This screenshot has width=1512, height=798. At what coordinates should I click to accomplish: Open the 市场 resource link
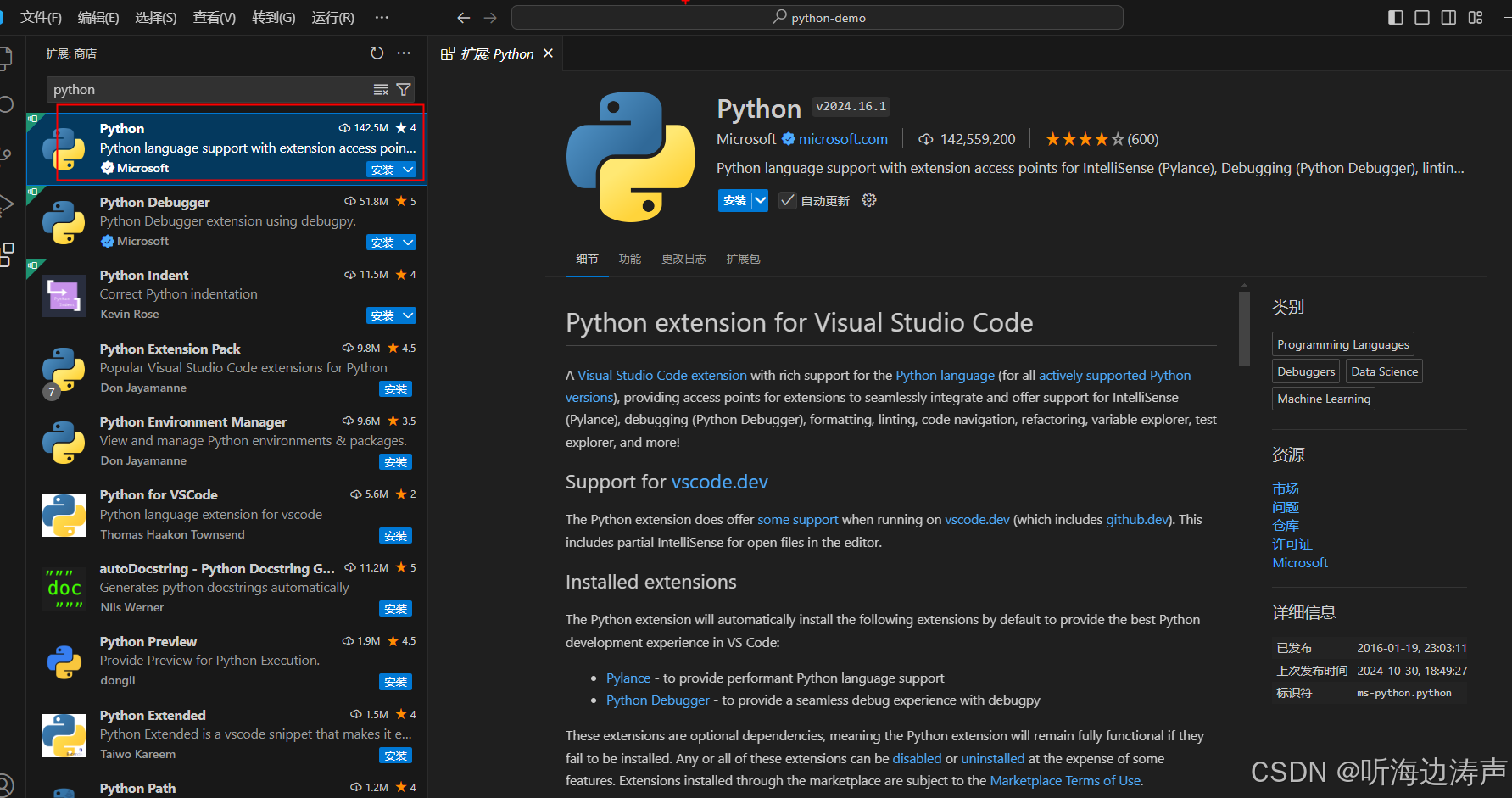pyautogui.click(x=1286, y=488)
